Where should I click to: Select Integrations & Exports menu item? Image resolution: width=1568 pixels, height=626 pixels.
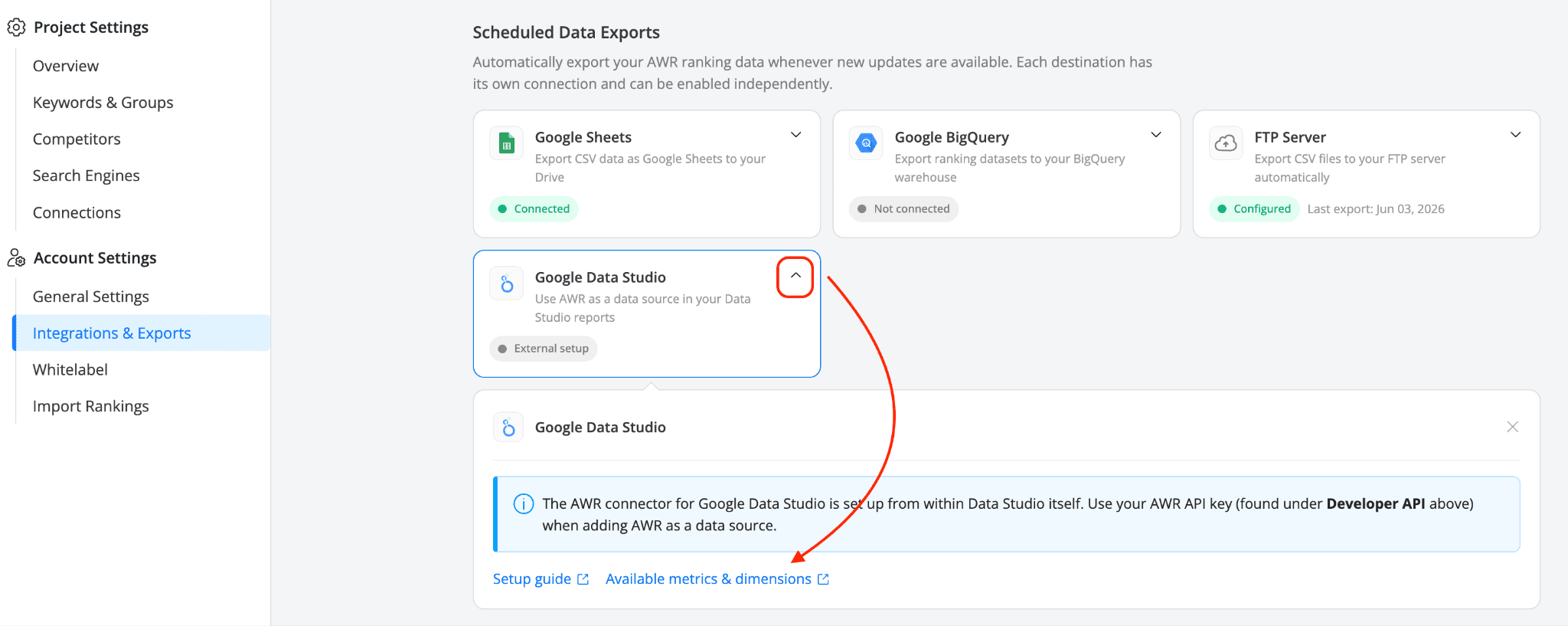(142, 333)
